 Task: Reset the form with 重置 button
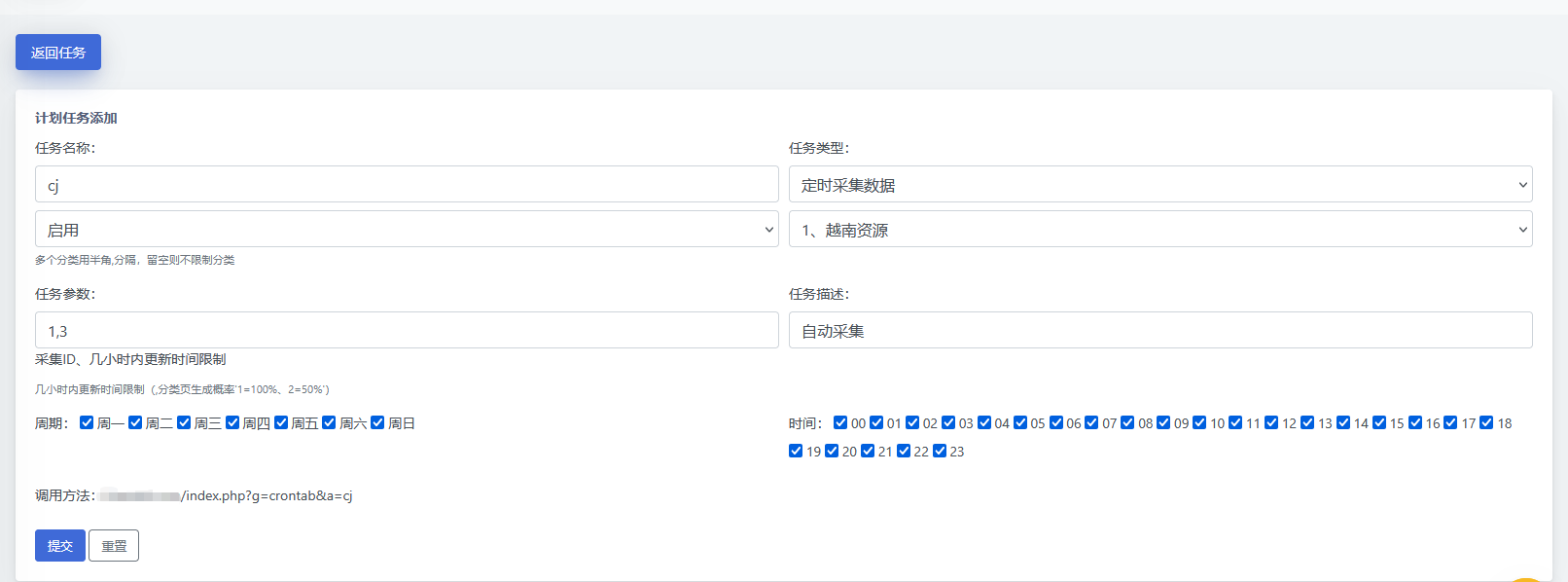pyautogui.click(x=114, y=546)
